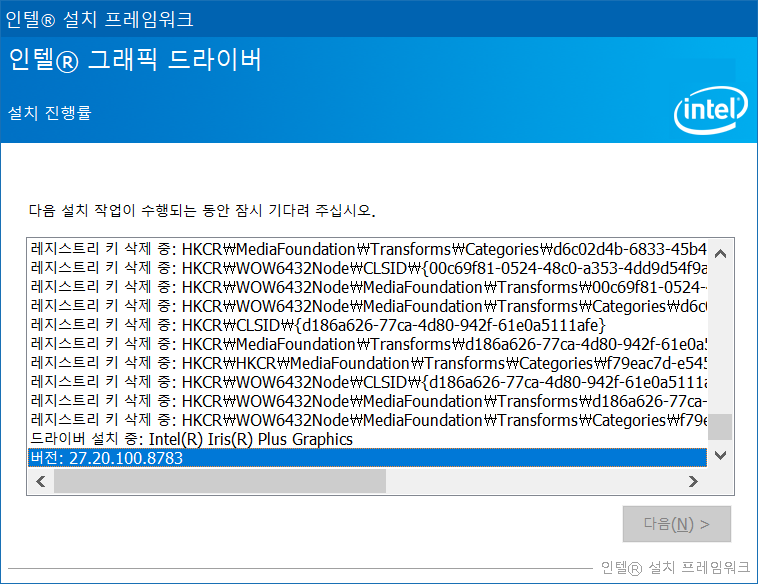
Task: Click the '설치 진행률' subtitle text
Action: [x=49, y=113]
